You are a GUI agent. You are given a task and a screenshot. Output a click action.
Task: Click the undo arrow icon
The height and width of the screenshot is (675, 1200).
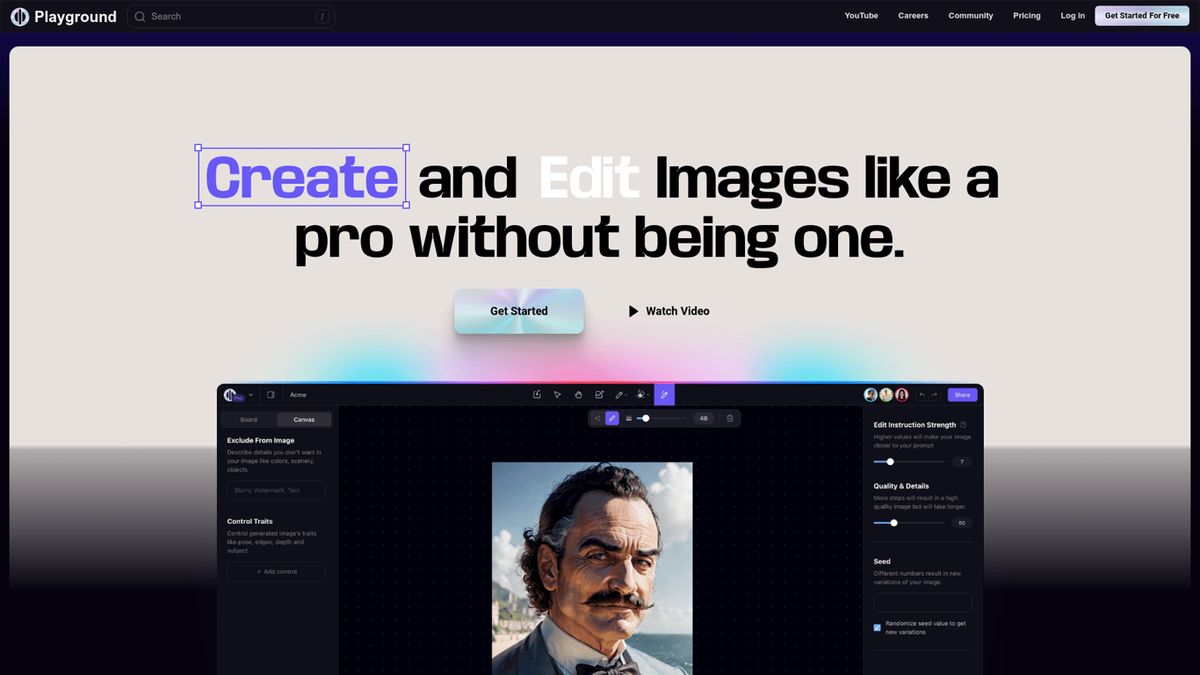921,395
